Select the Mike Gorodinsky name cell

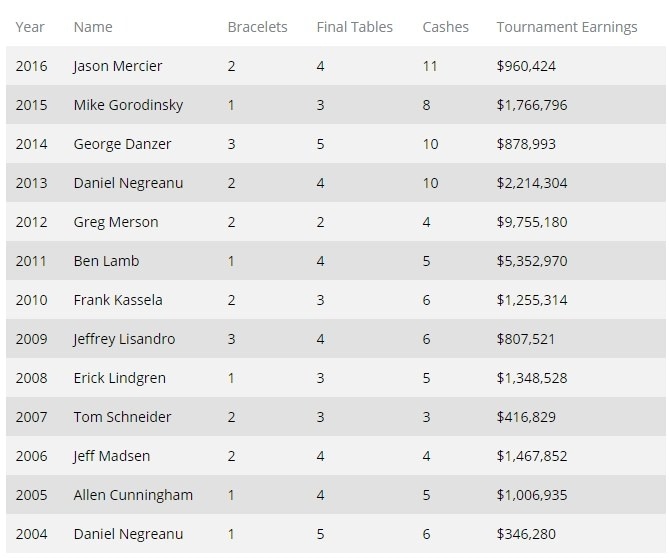(x=128, y=105)
